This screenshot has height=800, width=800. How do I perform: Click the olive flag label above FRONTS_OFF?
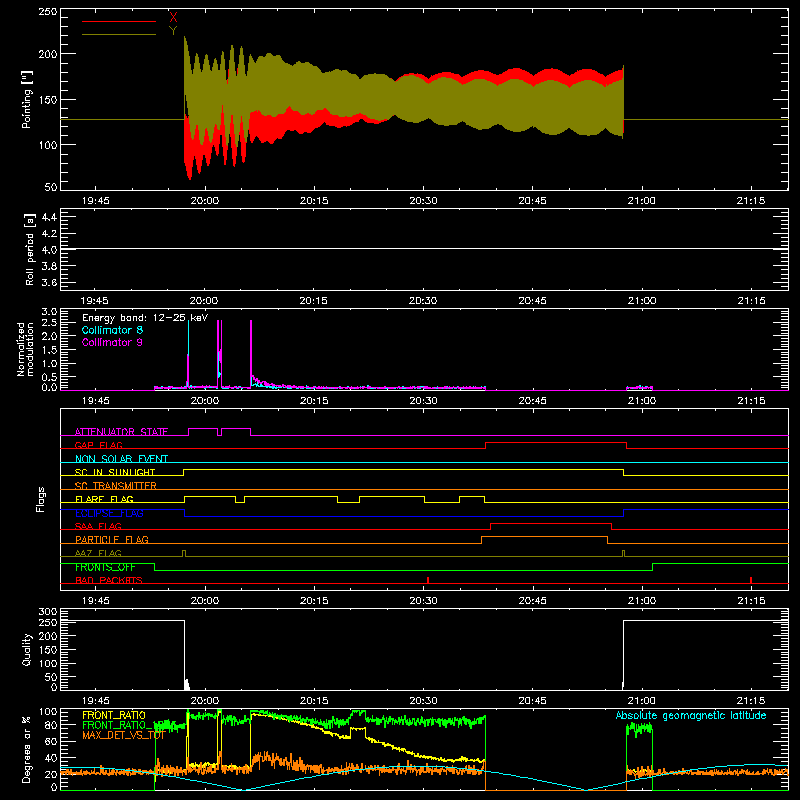[x=98, y=553]
